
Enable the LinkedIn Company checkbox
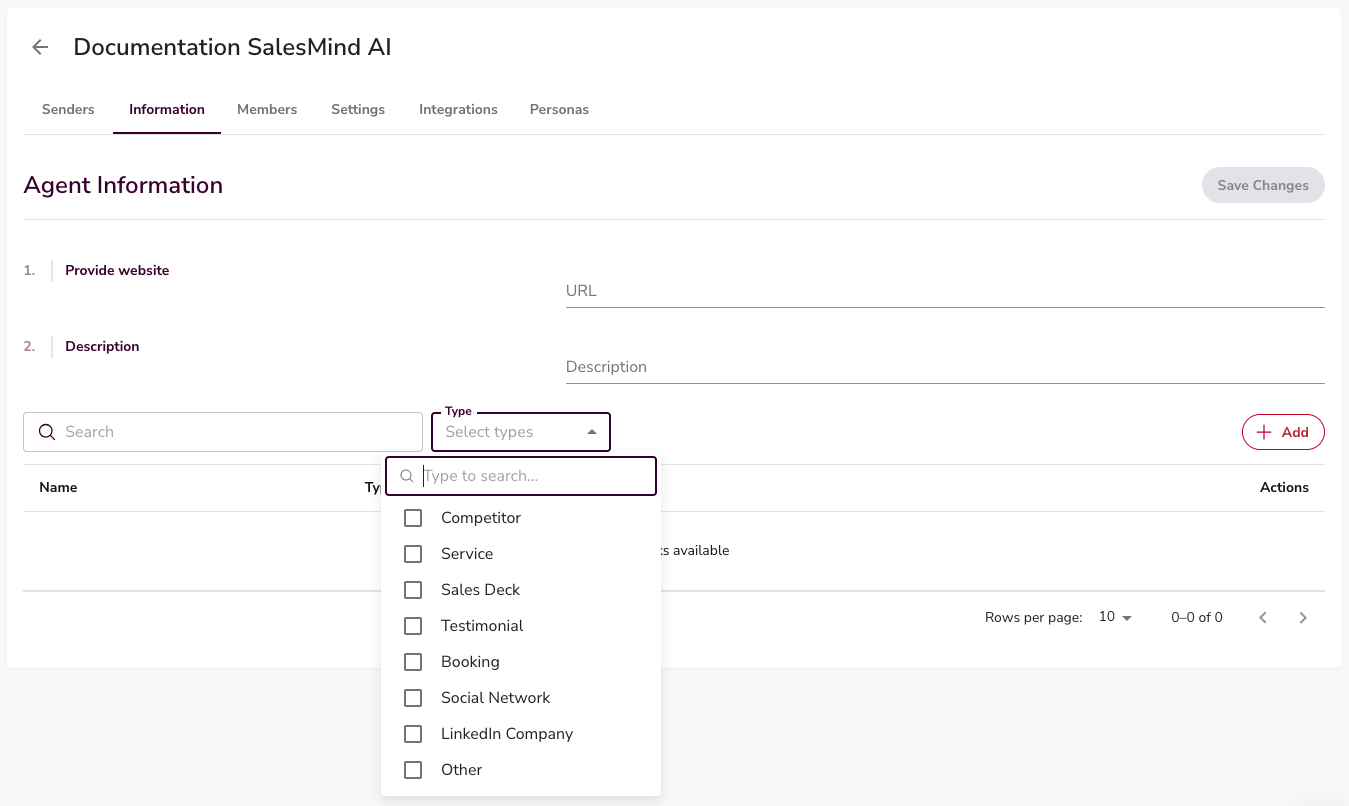[413, 734]
